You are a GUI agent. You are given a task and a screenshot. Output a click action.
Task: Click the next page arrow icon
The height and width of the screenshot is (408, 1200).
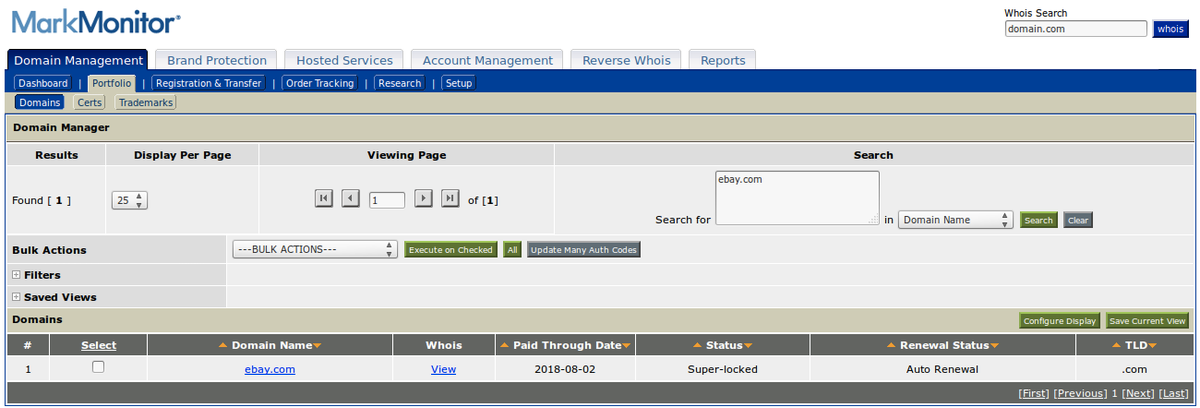423,199
